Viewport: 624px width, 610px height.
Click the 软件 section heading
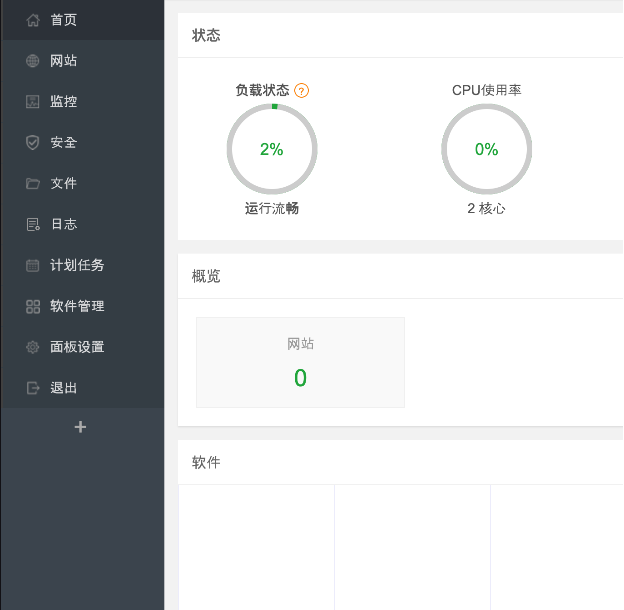click(206, 462)
